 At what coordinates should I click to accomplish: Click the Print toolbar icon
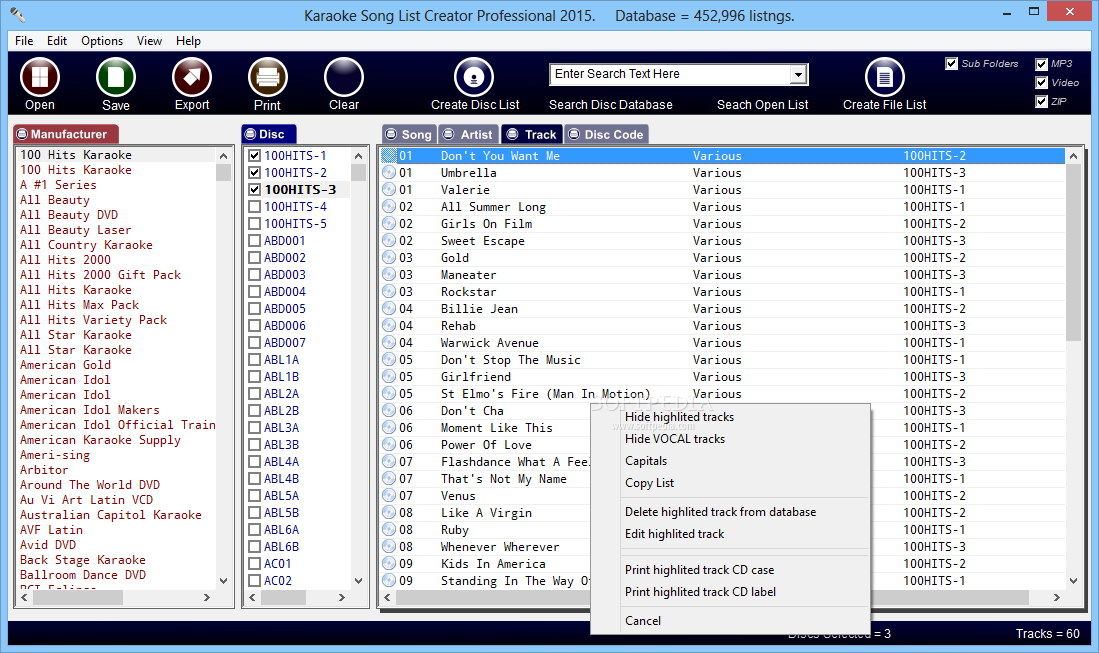point(268,77)
